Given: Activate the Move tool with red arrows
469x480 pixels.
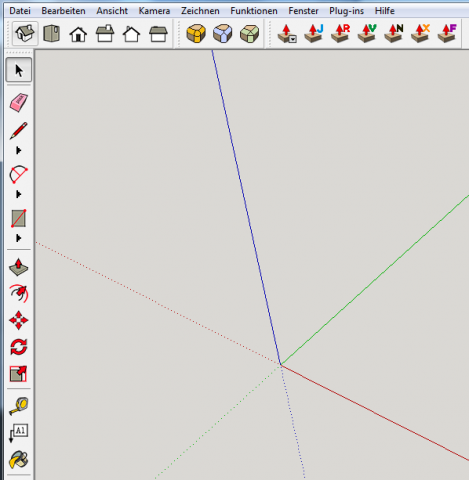Looking at the screenshot, I should pyautogui.click(x=19, y=320).
